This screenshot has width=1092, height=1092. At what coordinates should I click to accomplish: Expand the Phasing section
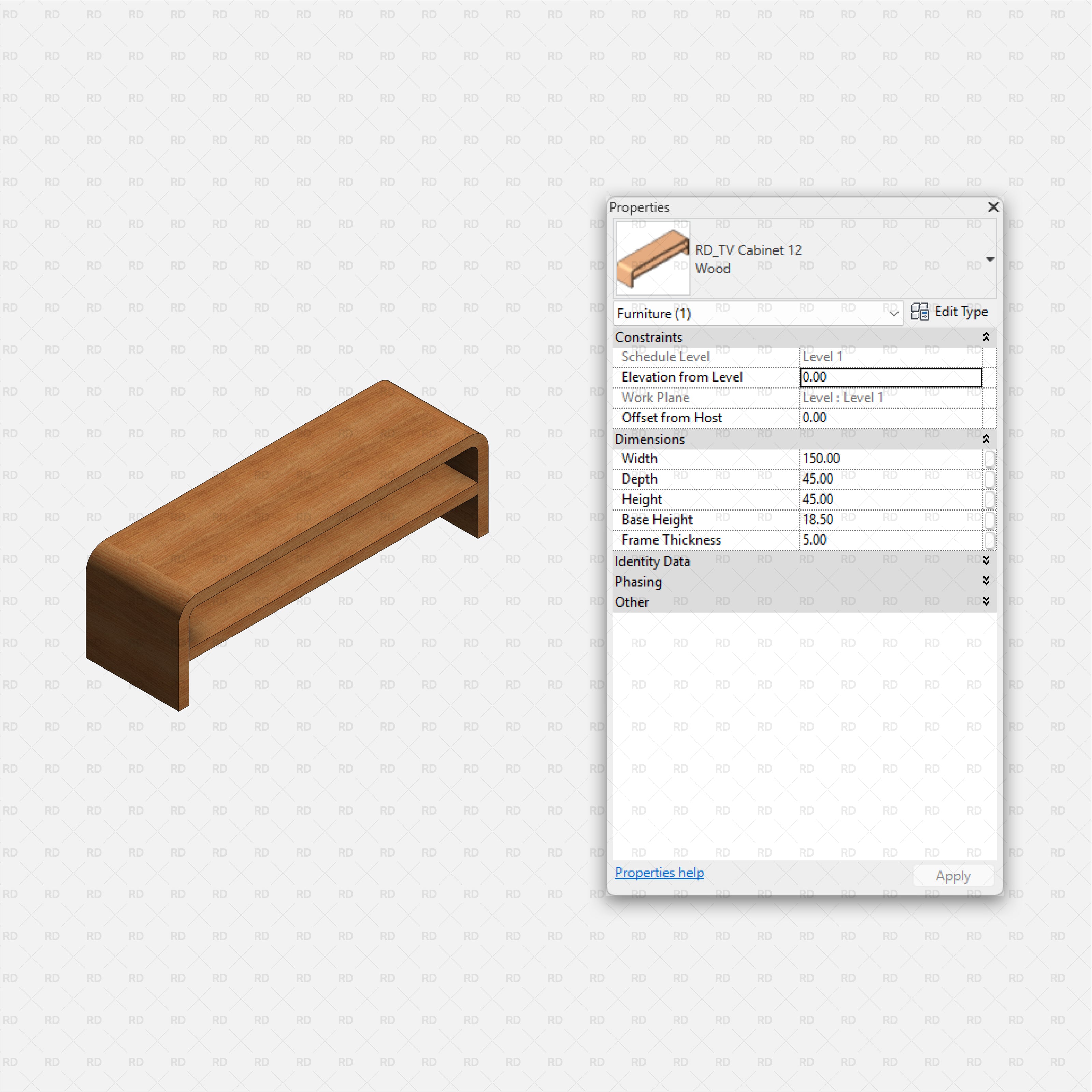coord(986,581)
